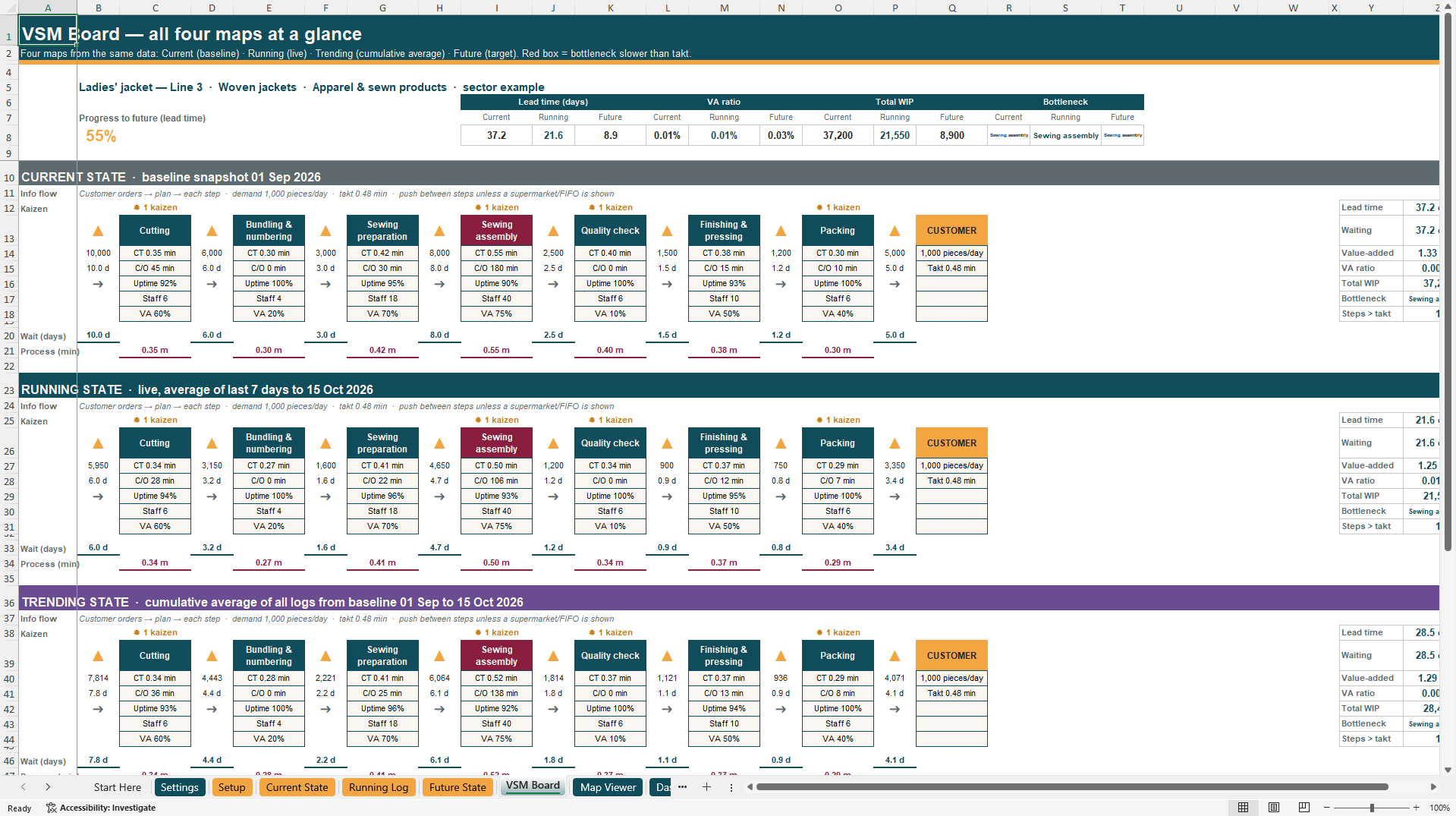
Task: Select Future lead time 8.9 cell
Action: (x=610, y=135)
